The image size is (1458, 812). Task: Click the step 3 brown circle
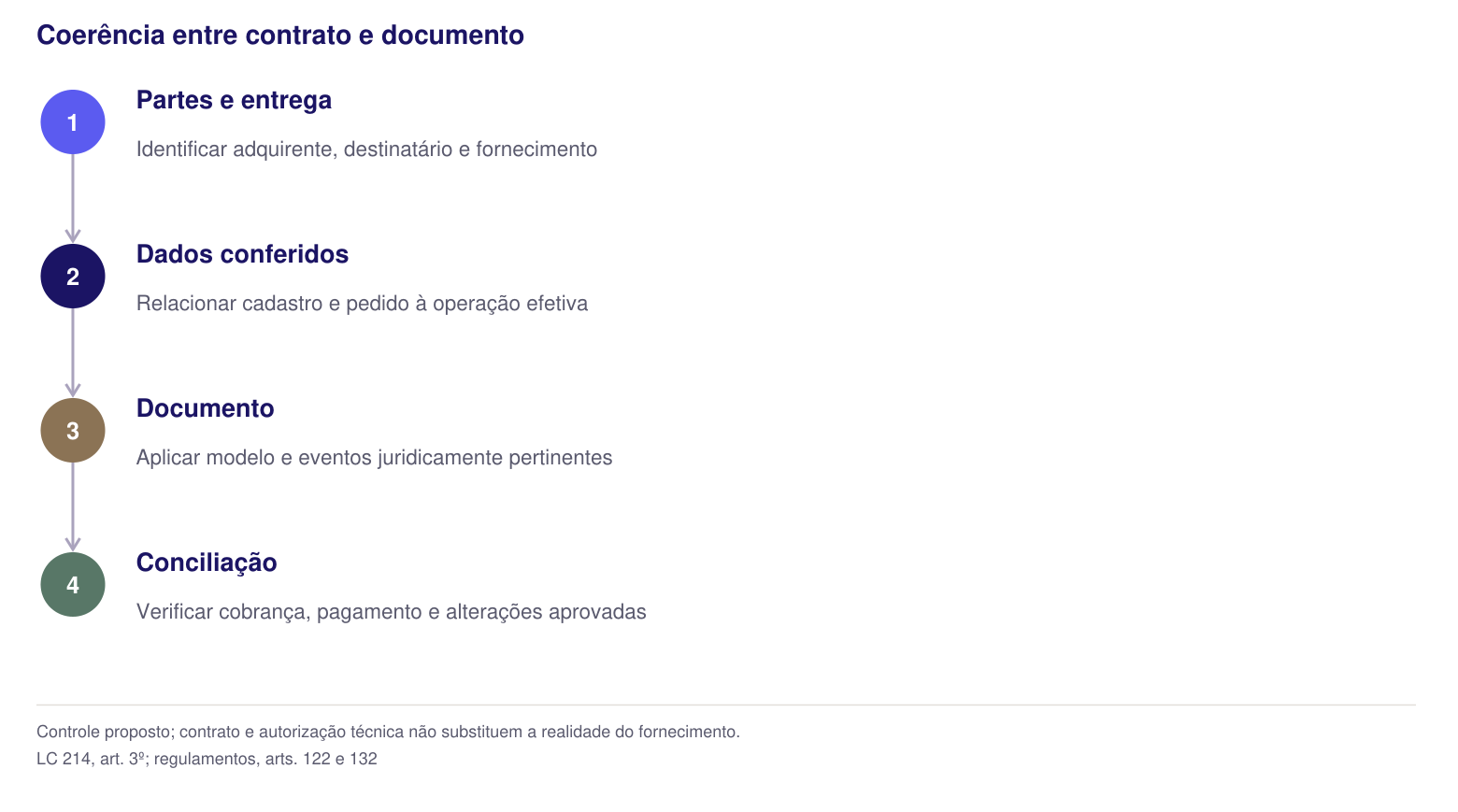point(73,431)
